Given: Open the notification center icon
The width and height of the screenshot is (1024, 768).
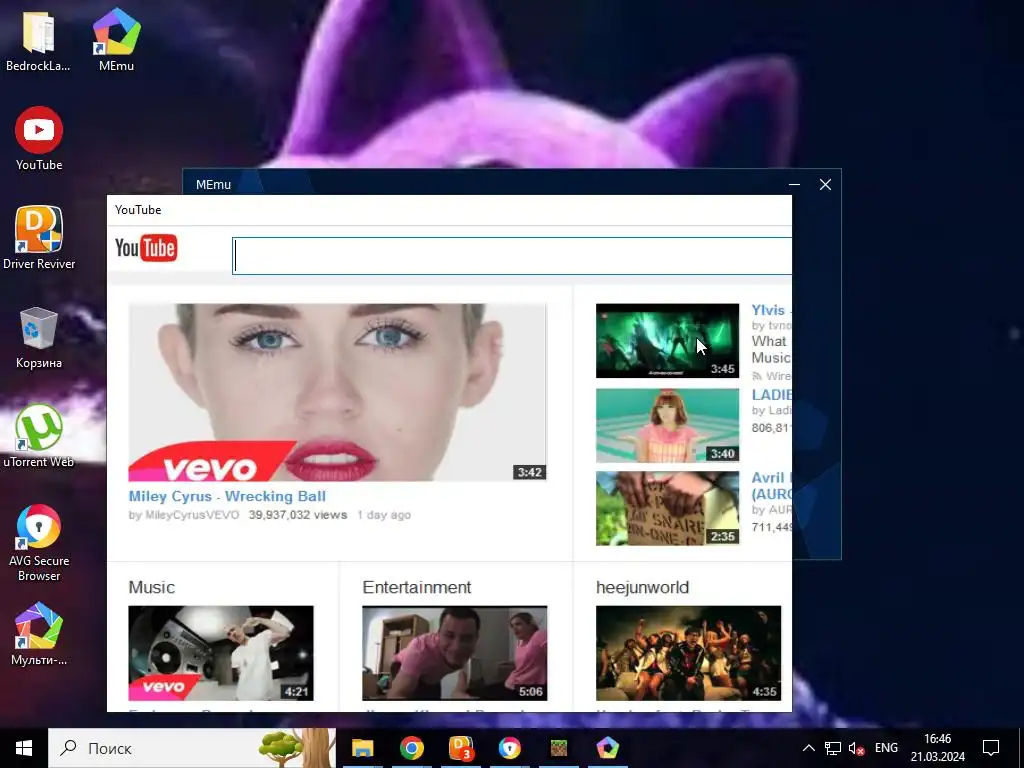Looking at the screenshot, I should (x=991, y=748).
